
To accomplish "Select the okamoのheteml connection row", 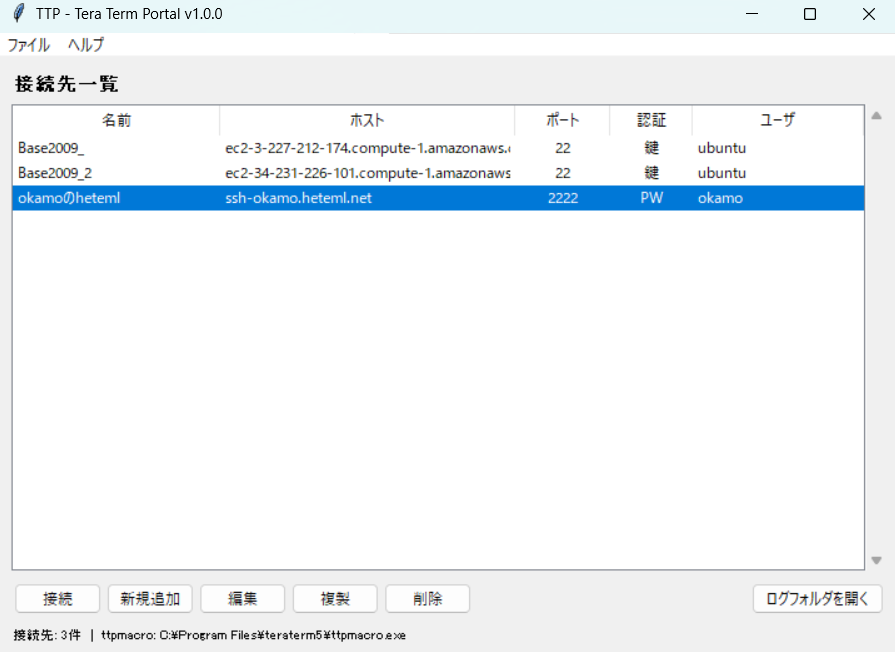I will point(438,198).
